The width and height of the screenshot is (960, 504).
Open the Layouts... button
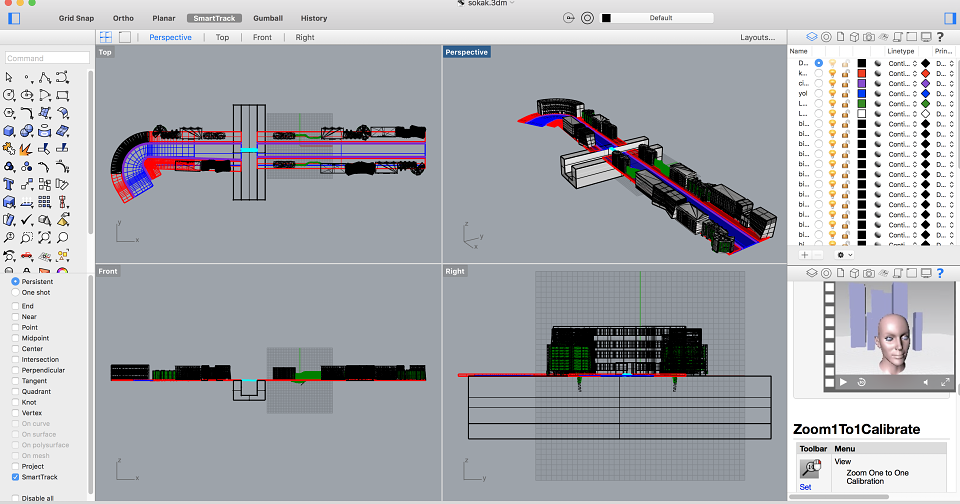[x=757, y=37]
